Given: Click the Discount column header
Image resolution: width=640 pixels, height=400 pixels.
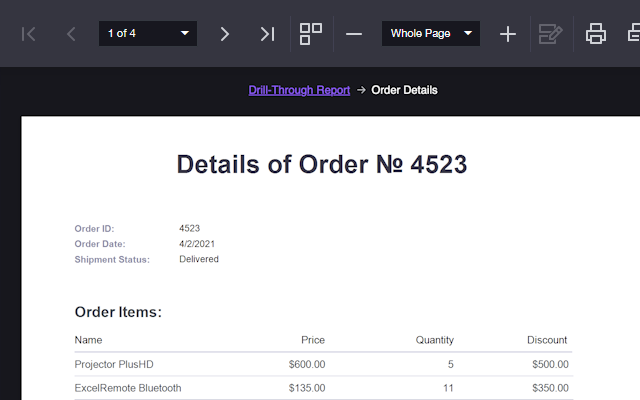Looking at the screenshot, I should click(x=547, y=340).
